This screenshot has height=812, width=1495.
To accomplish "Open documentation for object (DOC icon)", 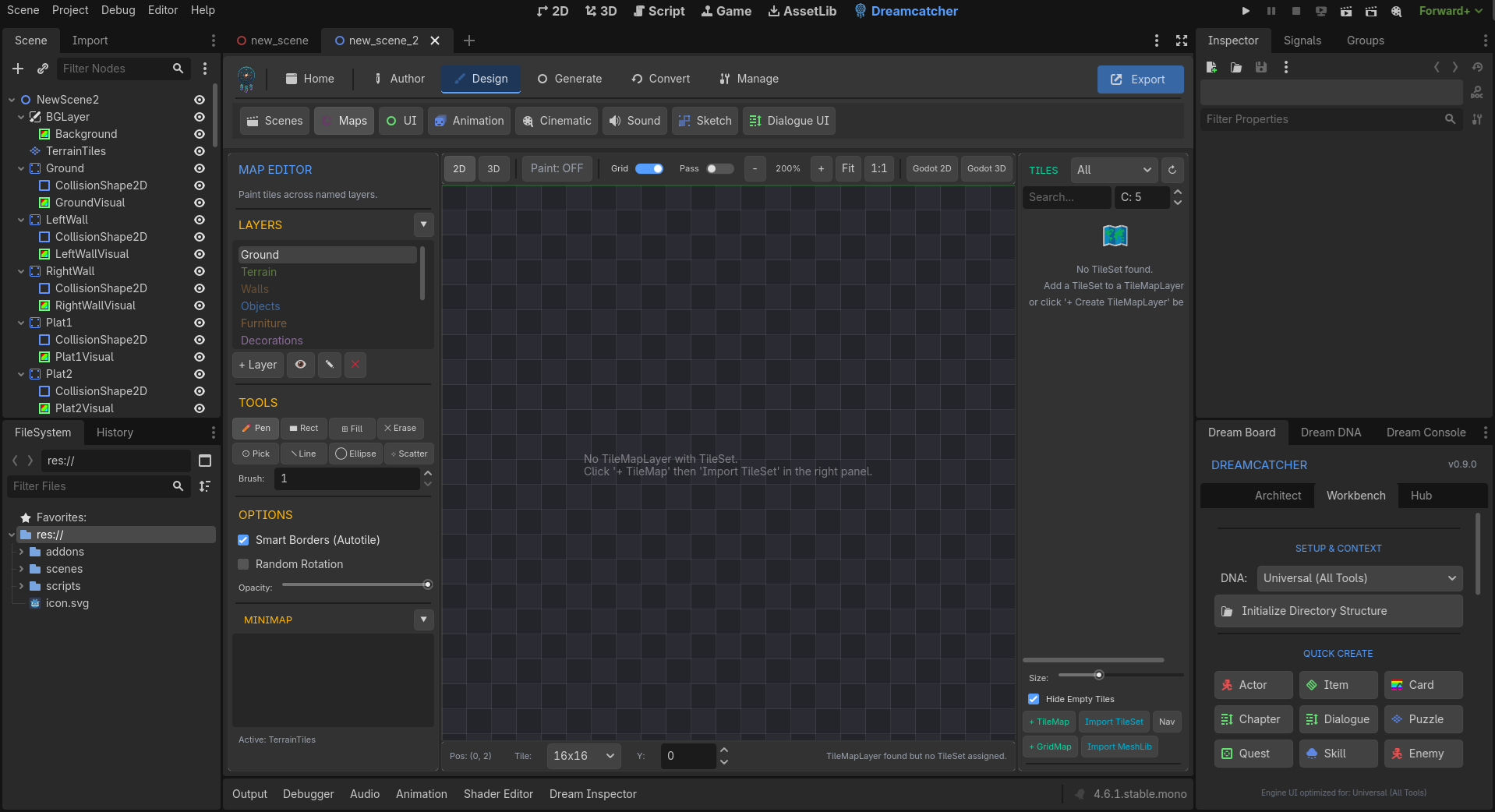I will [1477, 93].
